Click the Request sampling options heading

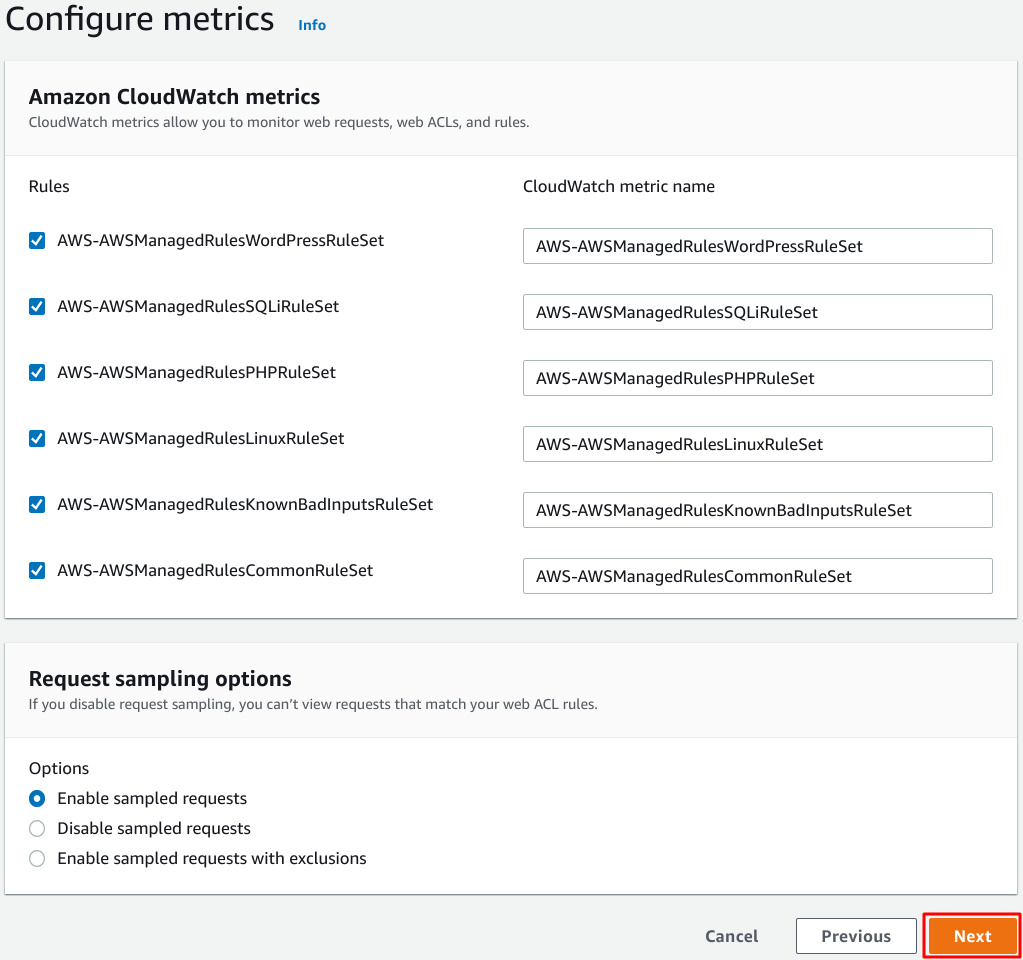[x=160, y=679]
